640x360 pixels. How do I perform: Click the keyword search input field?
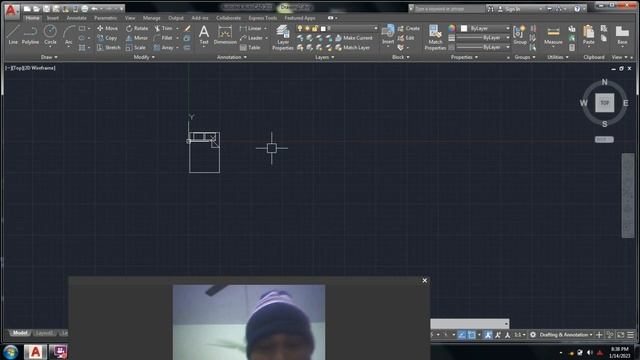pyautogui.click(x=449, y=9)
